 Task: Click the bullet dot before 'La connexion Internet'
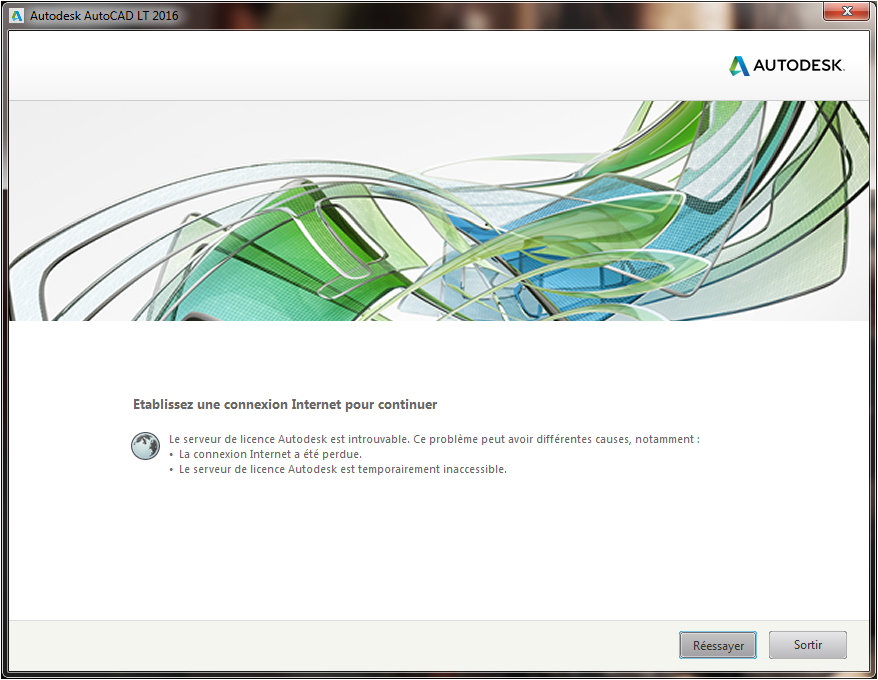(171, 455)
